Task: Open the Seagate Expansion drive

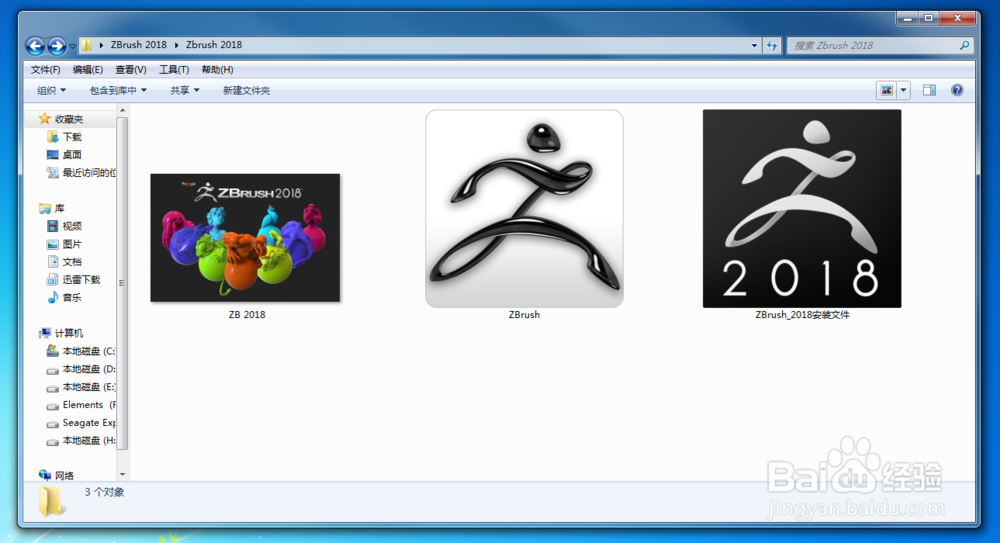Action: (x=89, y=423)
